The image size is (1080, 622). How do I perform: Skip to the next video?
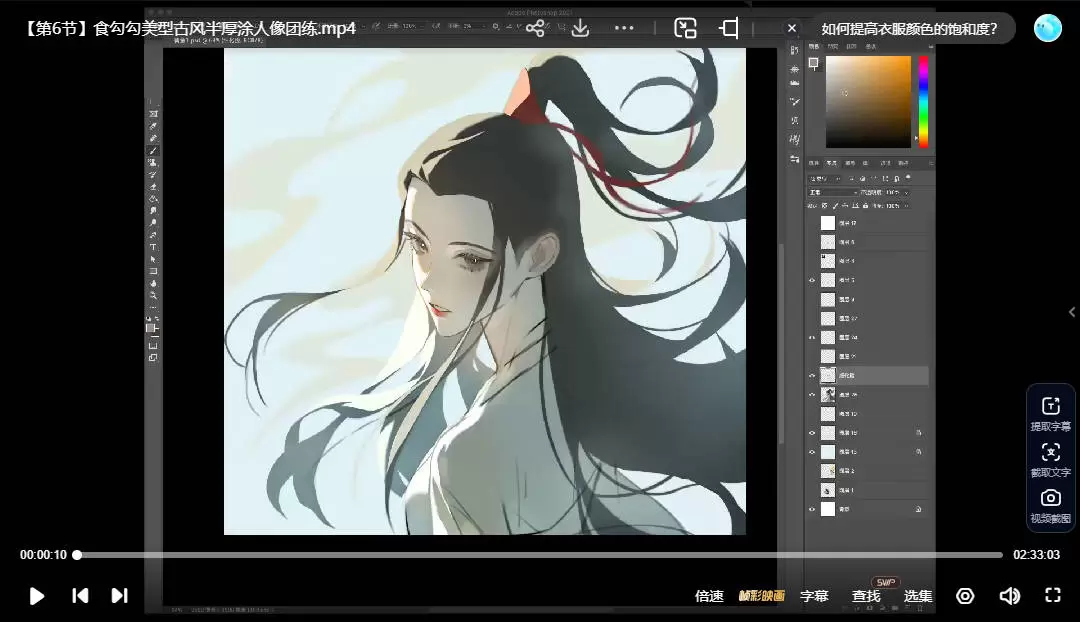(119, 596)
